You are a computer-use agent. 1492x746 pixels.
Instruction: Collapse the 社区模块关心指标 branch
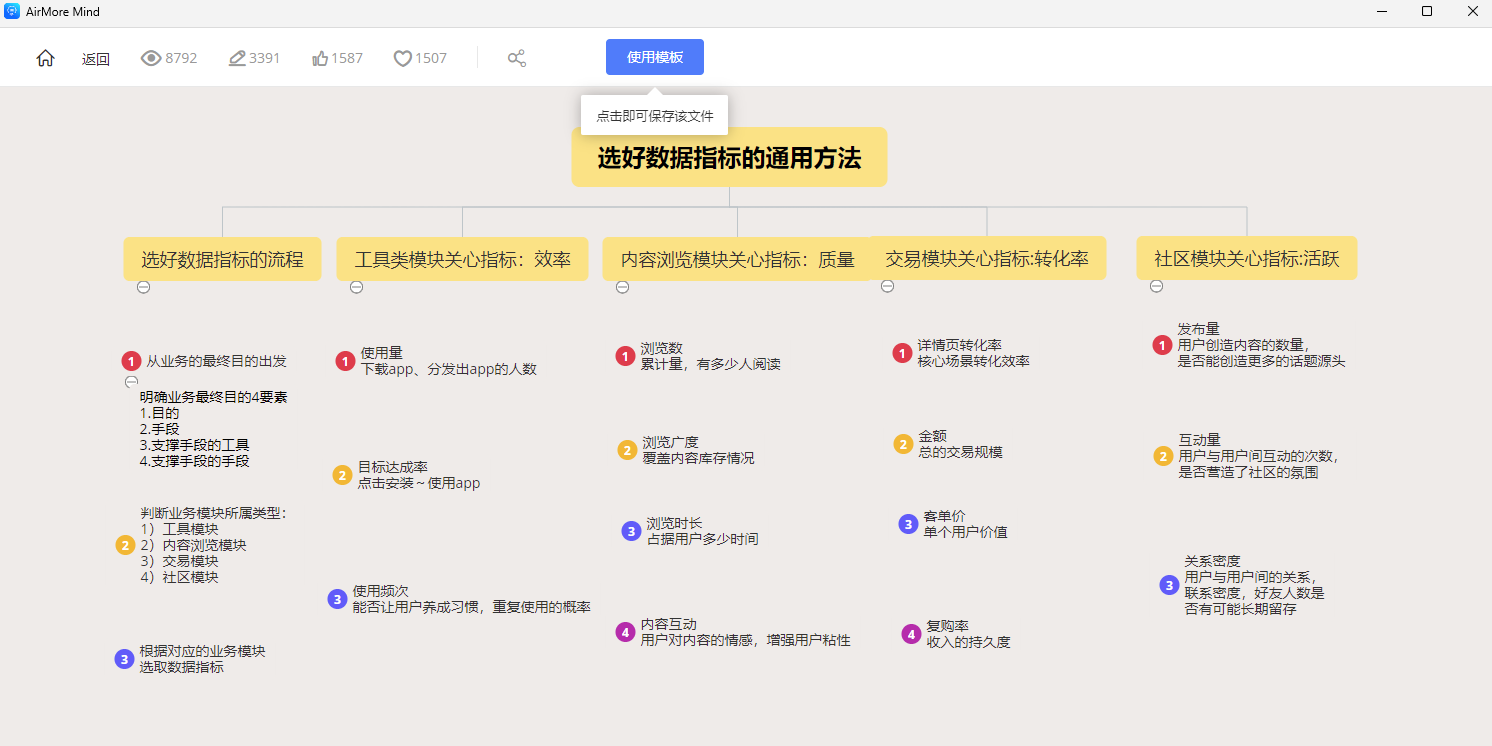pos(1156,286)
